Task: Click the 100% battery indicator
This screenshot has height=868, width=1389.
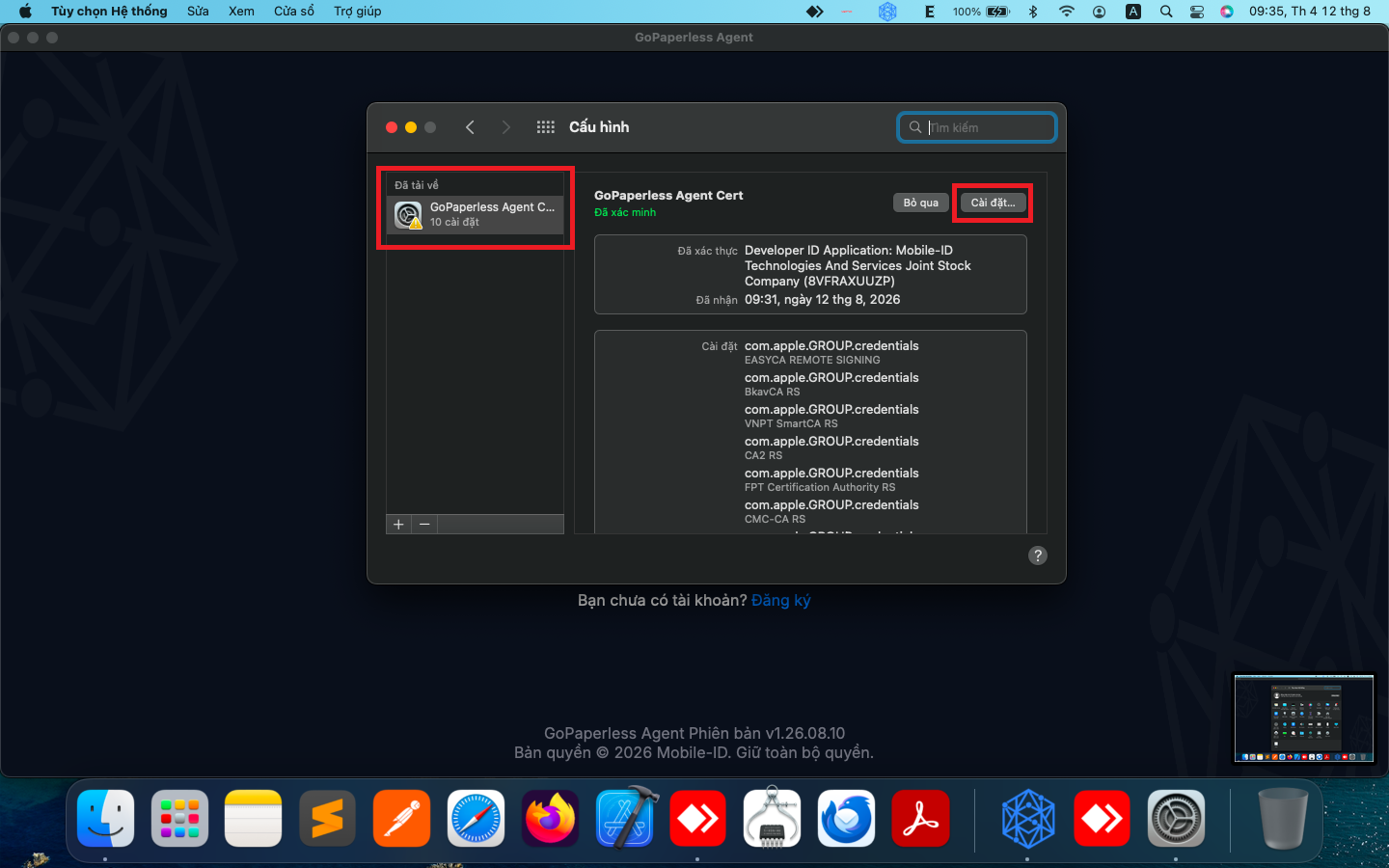Action: click(x=981, y=12)
